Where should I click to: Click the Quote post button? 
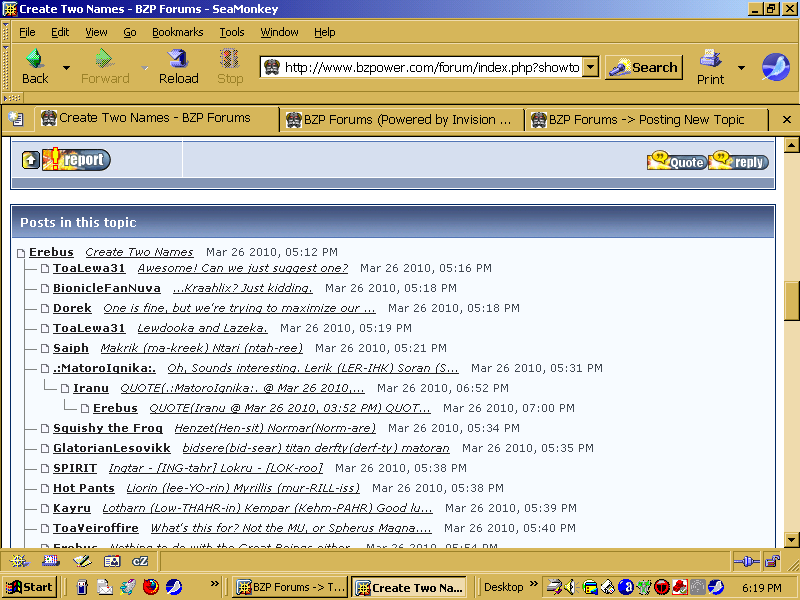click(x=677, y=161)
